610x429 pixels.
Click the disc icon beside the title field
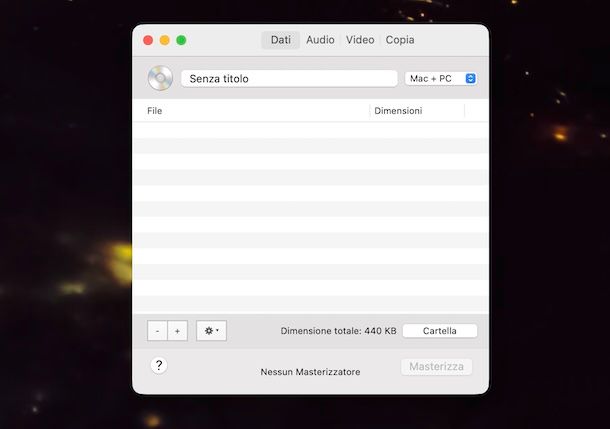[160, 78]
